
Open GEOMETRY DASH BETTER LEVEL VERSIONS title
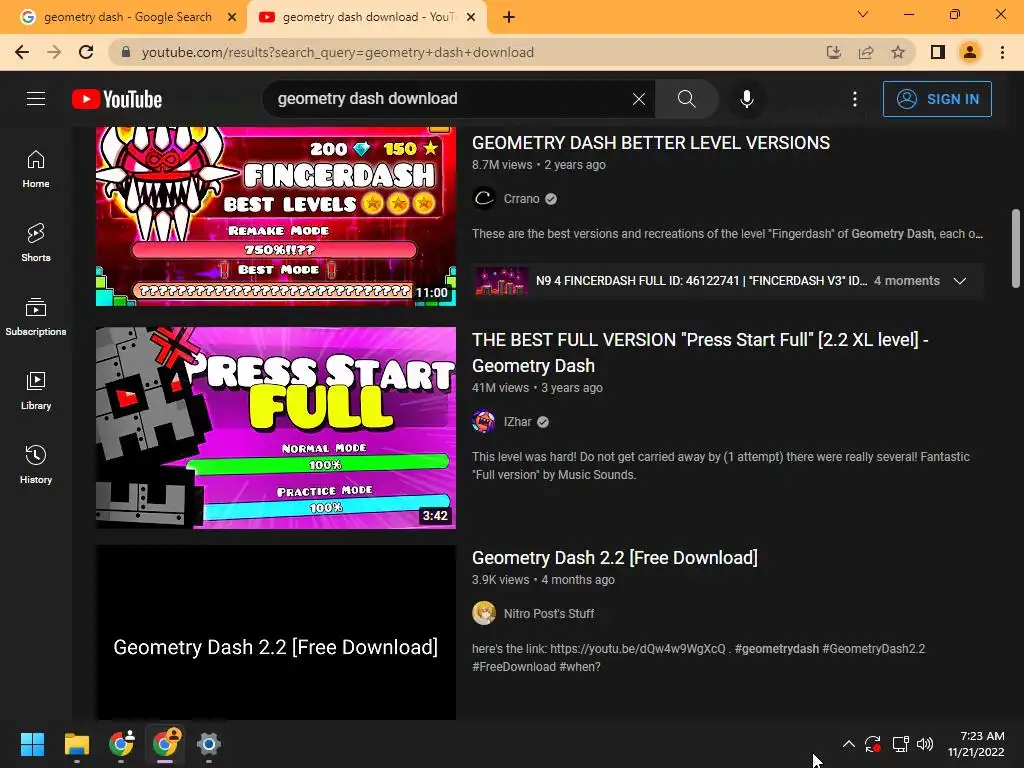[x=650, y=142]
